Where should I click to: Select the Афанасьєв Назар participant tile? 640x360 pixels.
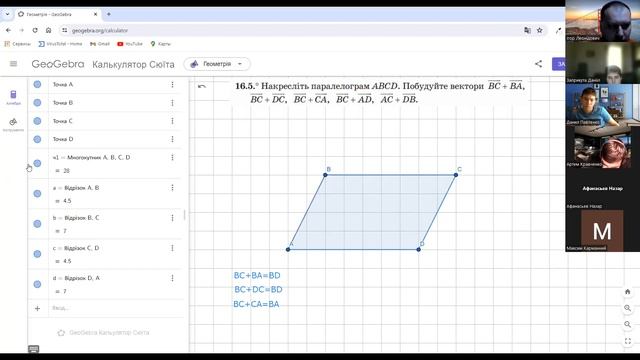[602, 189]
